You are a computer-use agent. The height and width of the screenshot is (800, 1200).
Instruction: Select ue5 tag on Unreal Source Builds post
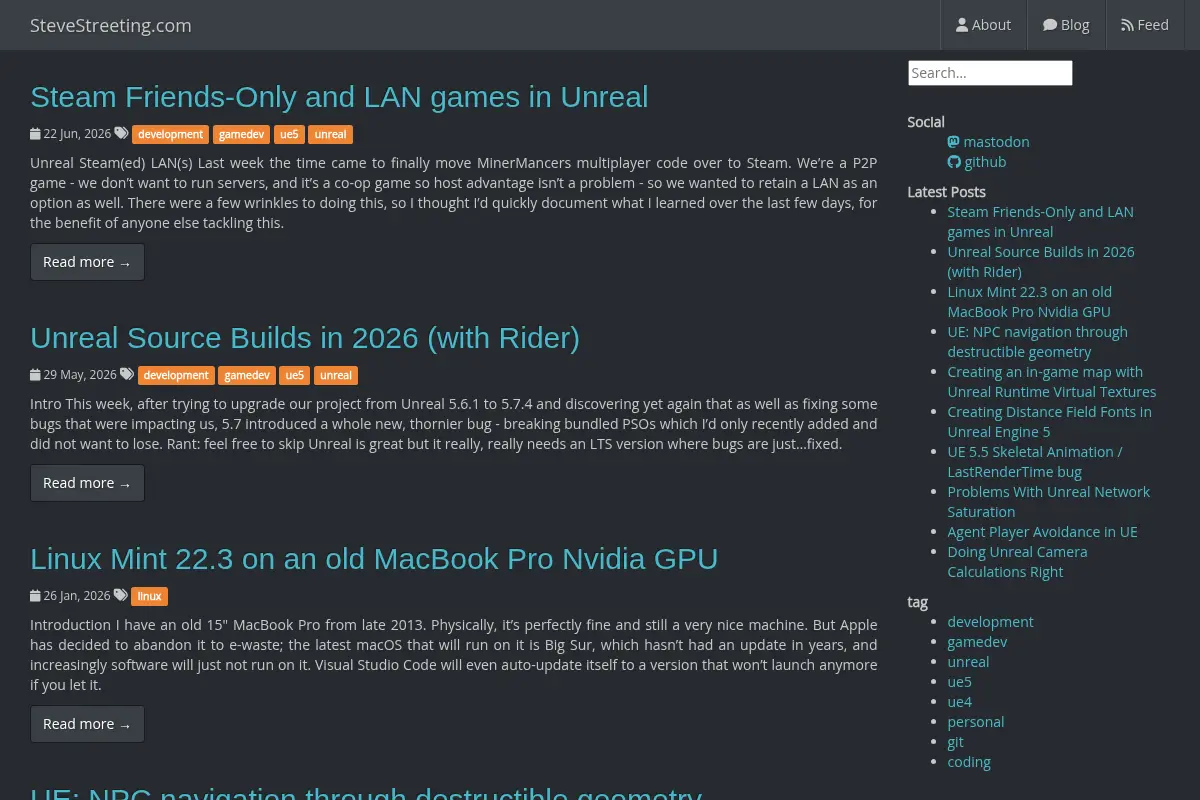click(x=294, y=375)
